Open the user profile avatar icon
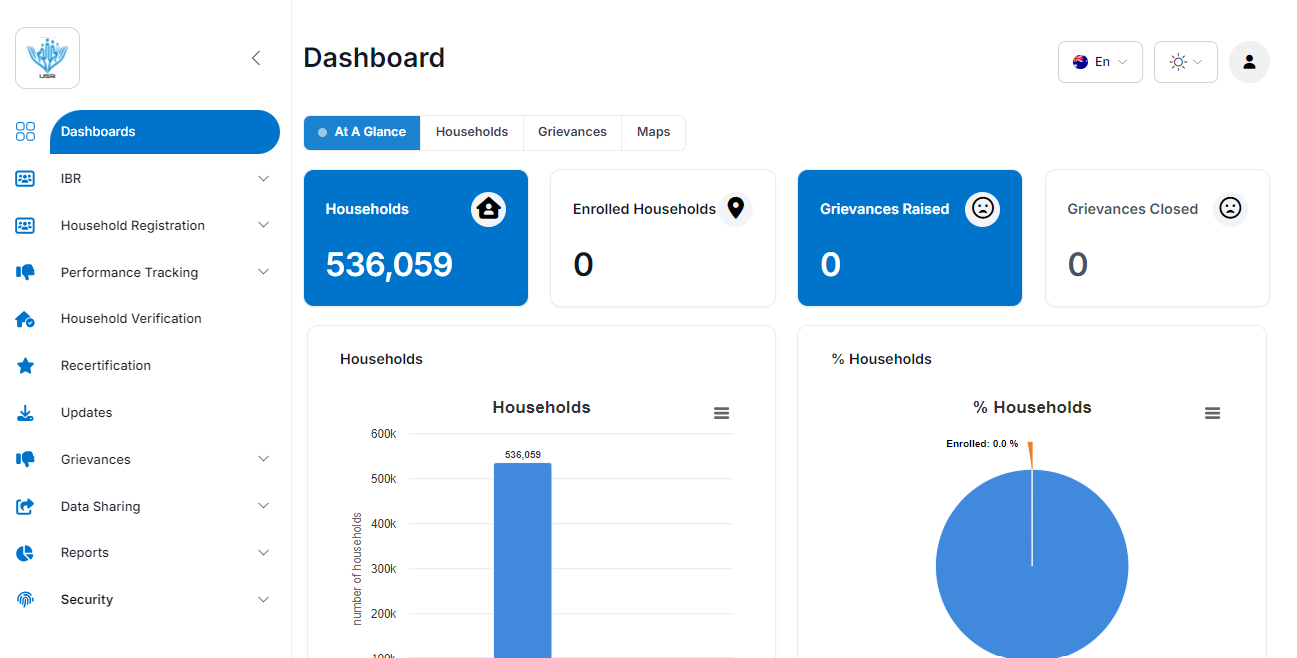The image size is (1297, 658). 1249,62
